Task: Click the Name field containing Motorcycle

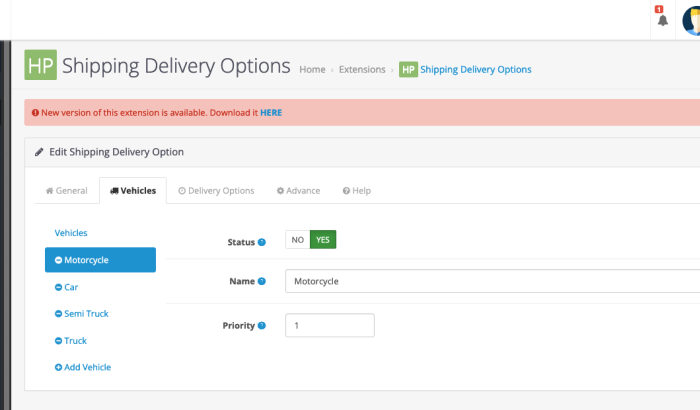Action: click(492, 281)
